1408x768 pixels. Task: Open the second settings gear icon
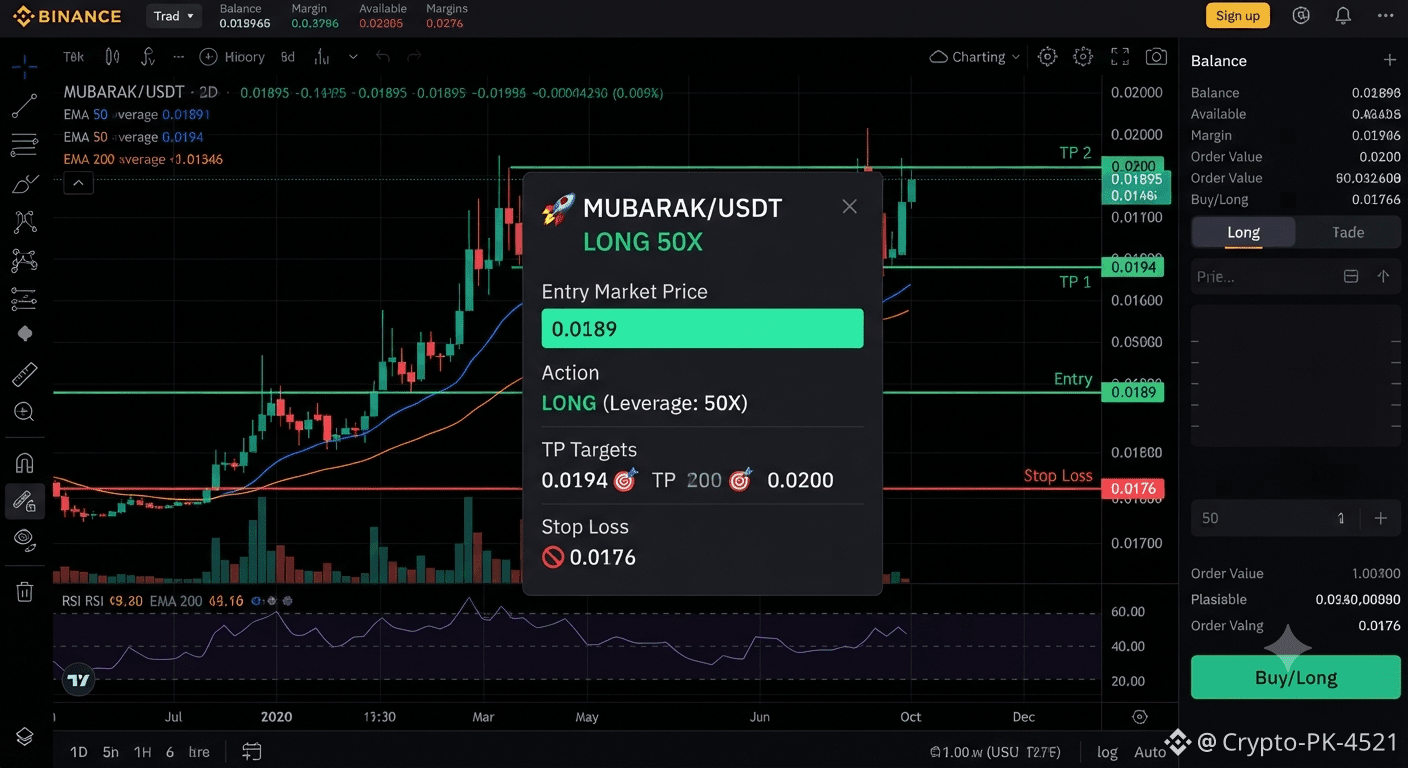(x=1083, y=57)
